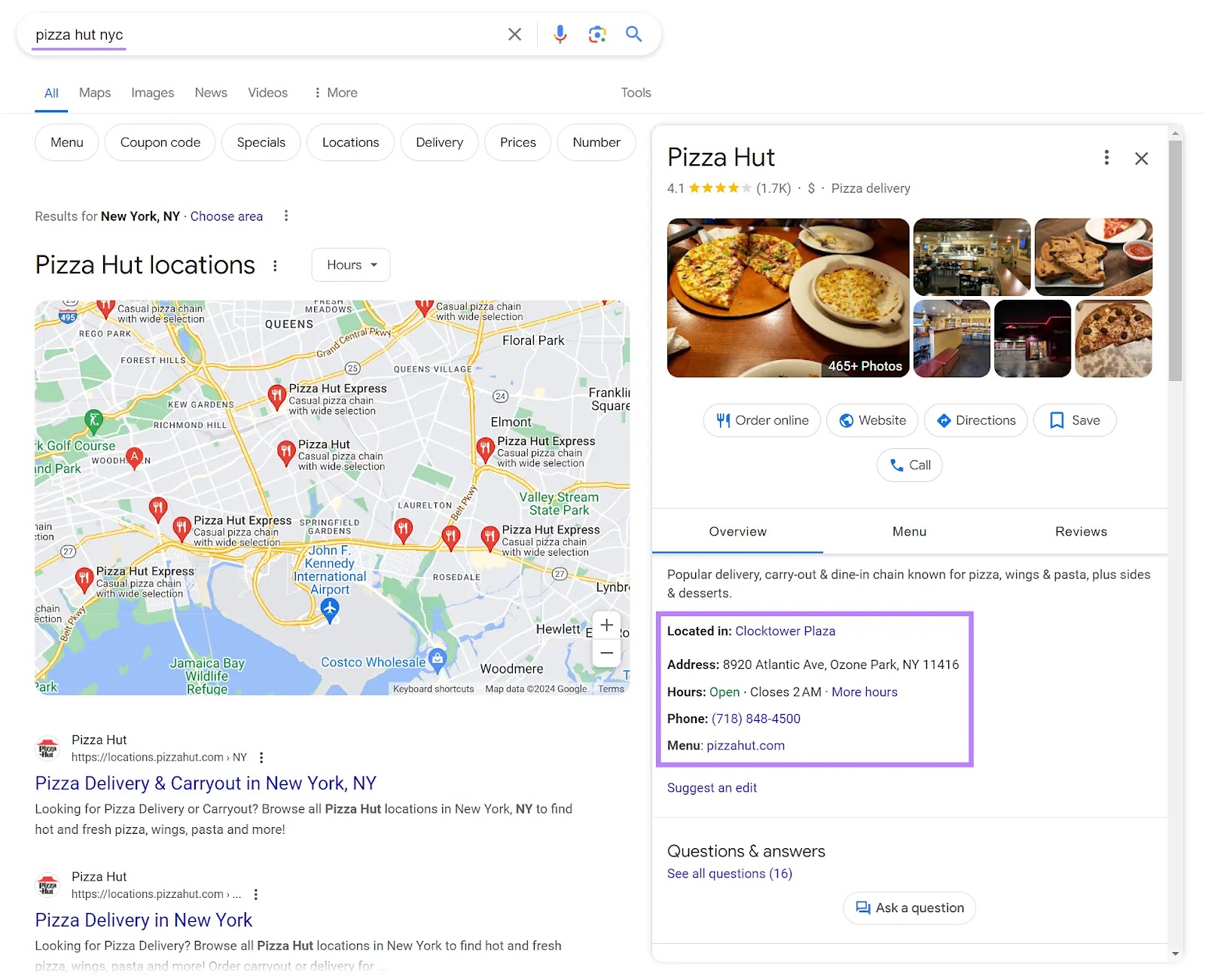Viewport: 1205px width, 980px height.
Task: Click the phone number (718) 848-4500
Action: [x=756, y=719]
